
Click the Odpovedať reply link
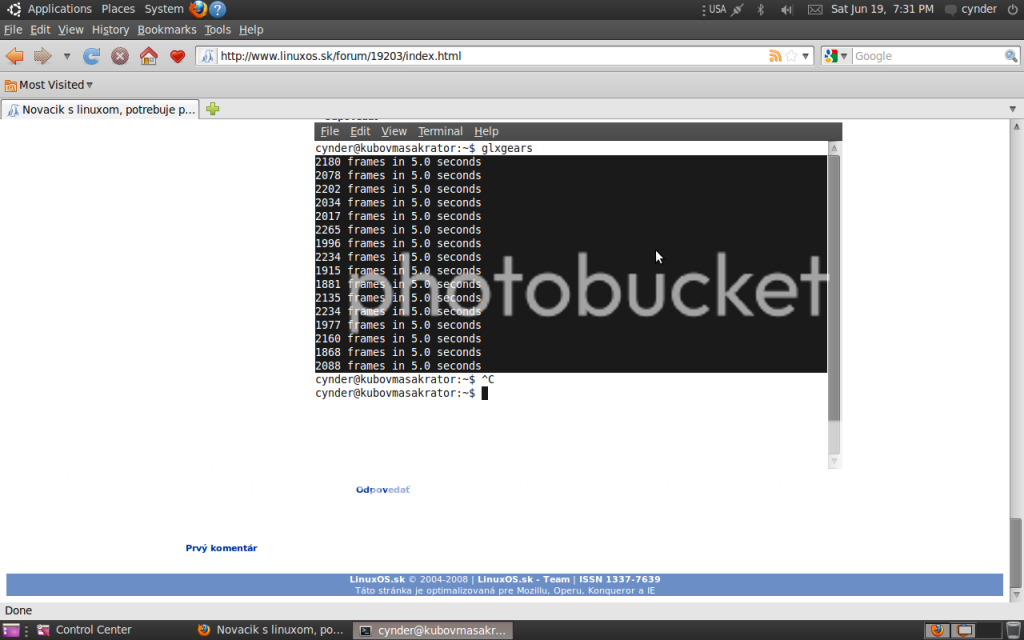[x=382, y=490]
